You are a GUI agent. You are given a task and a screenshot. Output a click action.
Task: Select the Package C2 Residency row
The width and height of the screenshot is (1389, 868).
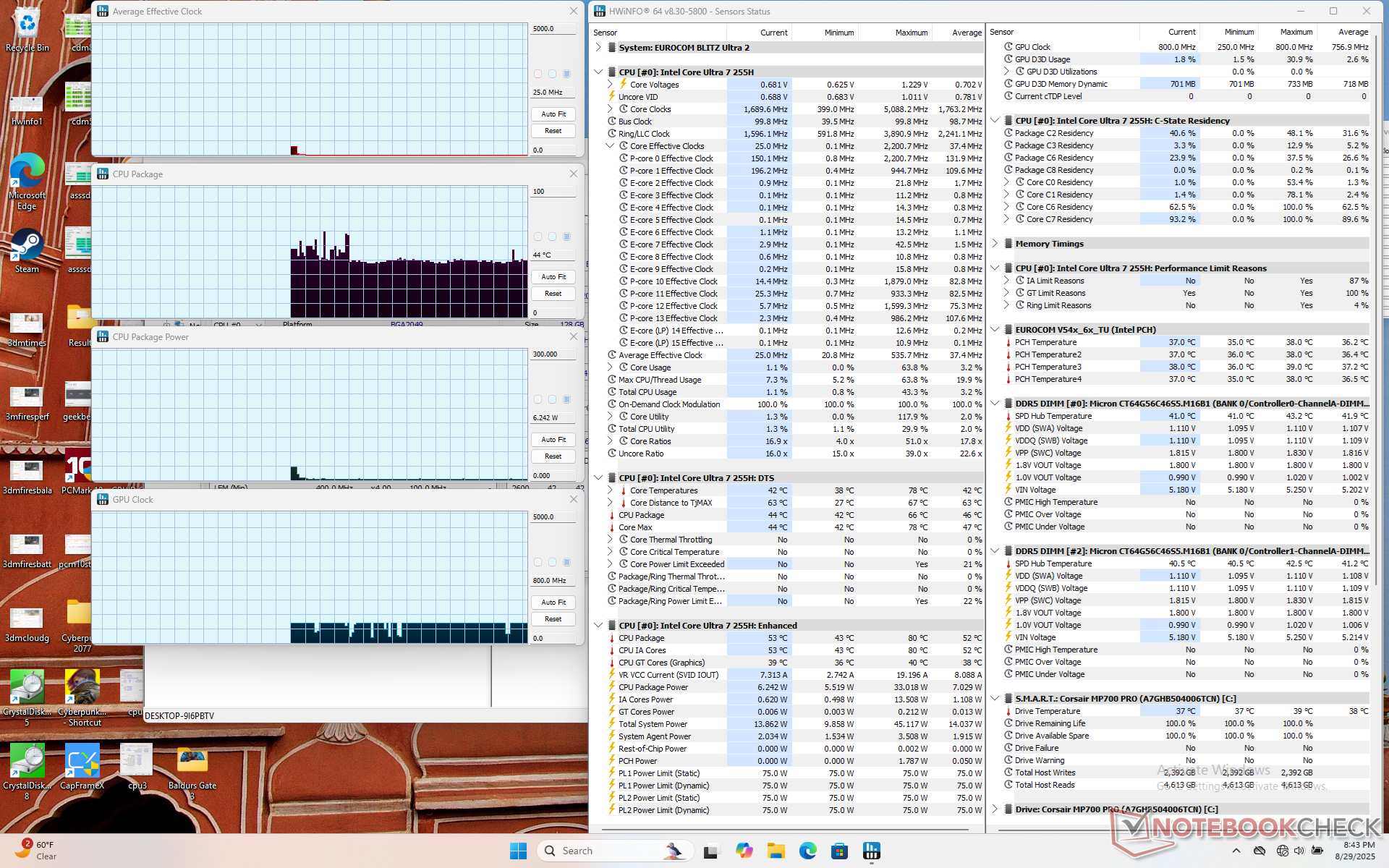[x=1185, y=133]
